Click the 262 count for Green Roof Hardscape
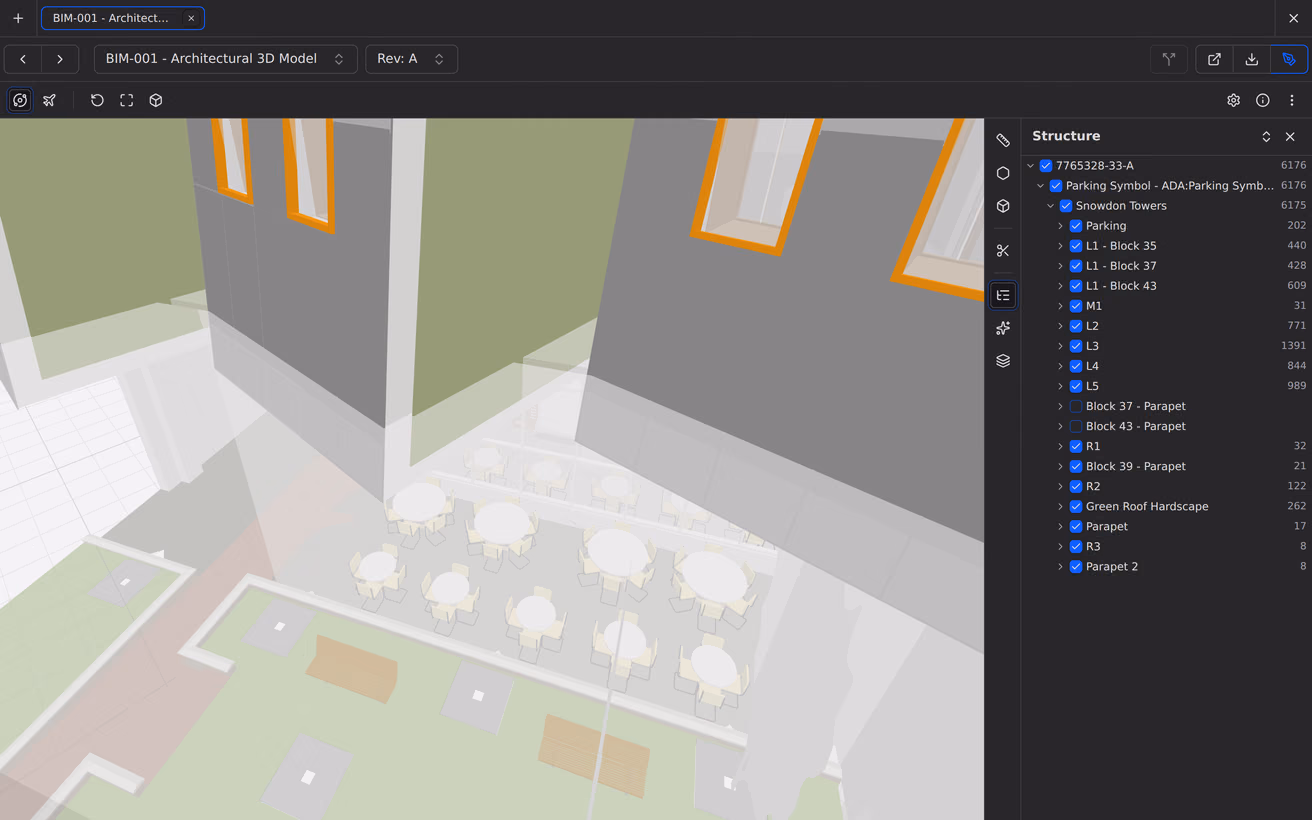This screenshot has height=820, width=1312. click(1297, 506)
